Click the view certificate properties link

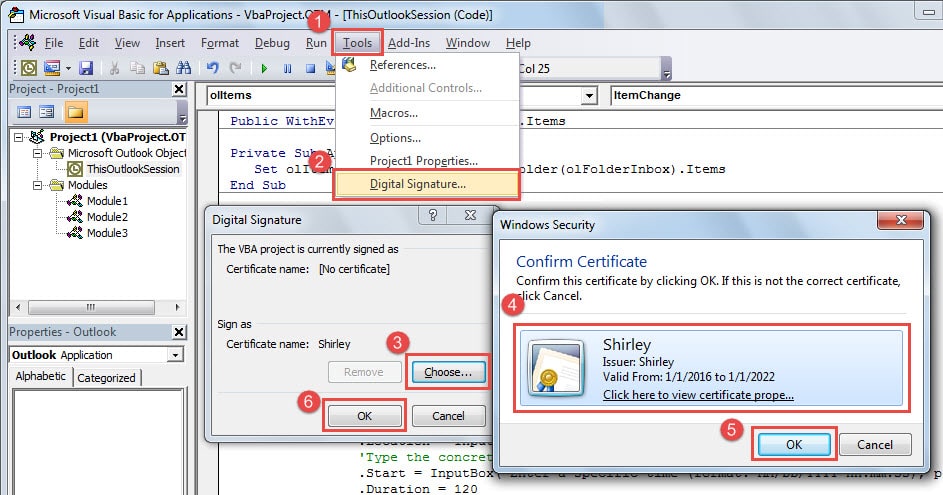tap(698, 395)
